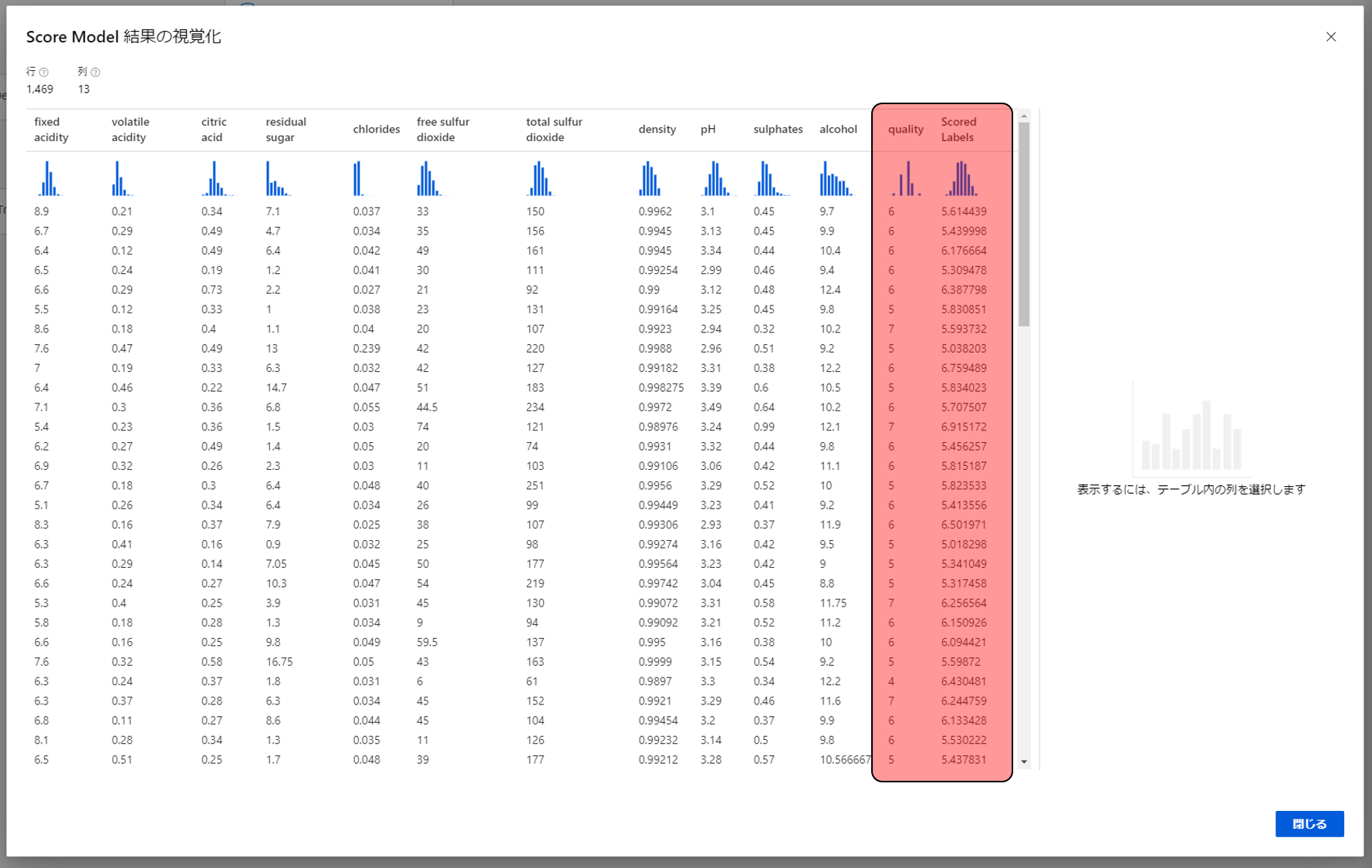The height and width of the screenshot is (868, 1372).
Task: Click the Scored Labels histogram
Action: click(x=961, y=179)
